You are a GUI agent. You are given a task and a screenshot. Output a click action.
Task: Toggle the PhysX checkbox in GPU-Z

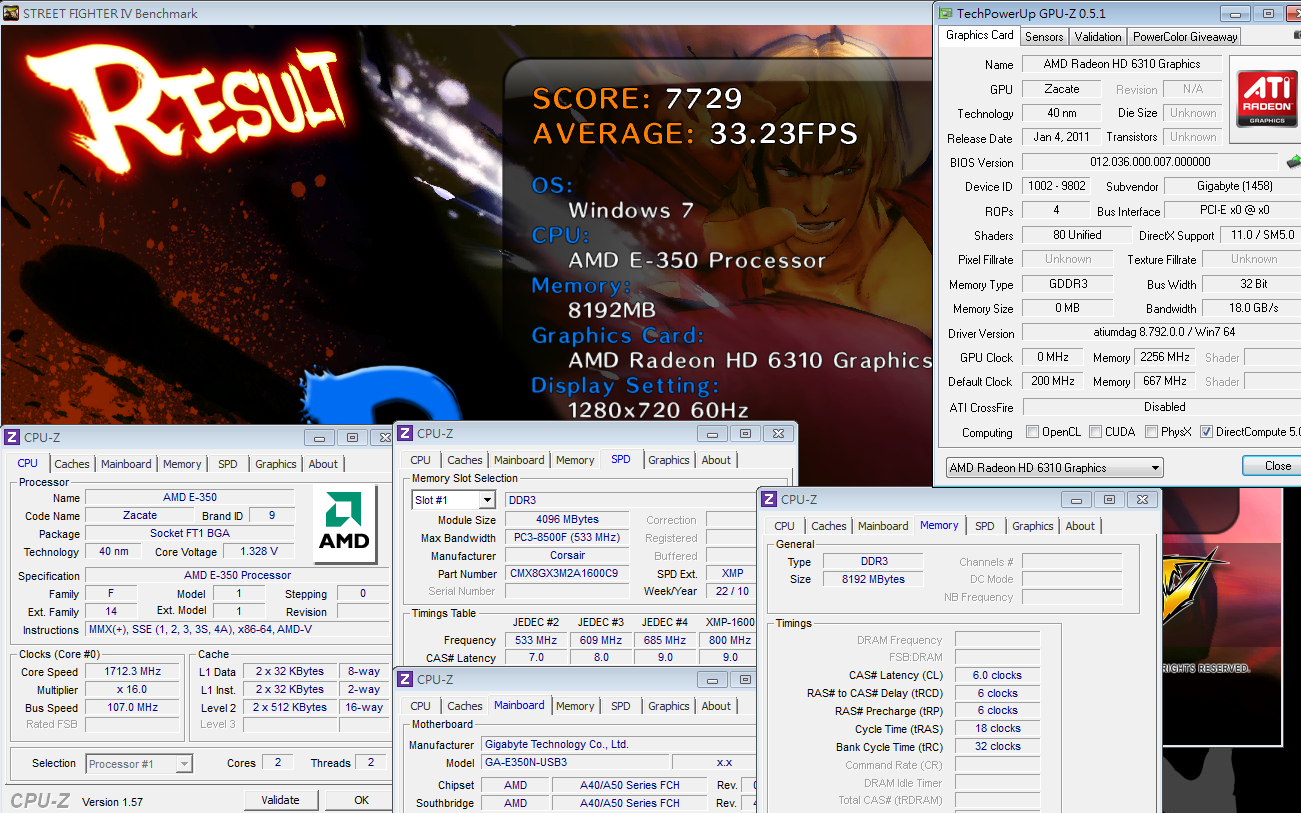tap(1151, 432)
